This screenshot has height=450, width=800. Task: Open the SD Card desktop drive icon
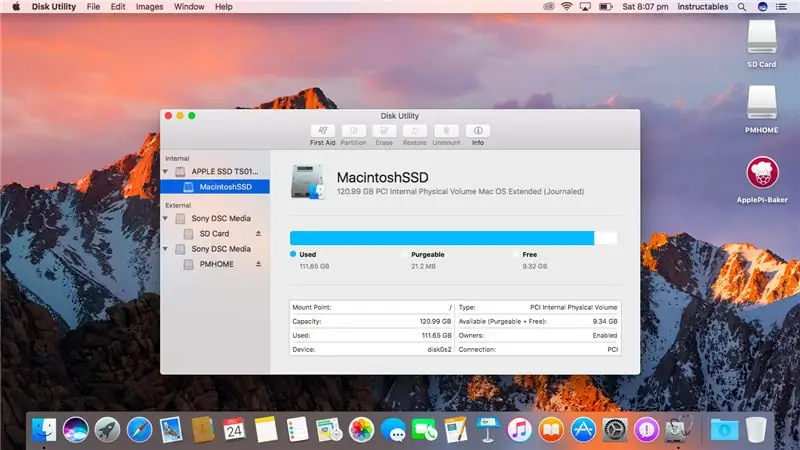[x=762, y=37]
